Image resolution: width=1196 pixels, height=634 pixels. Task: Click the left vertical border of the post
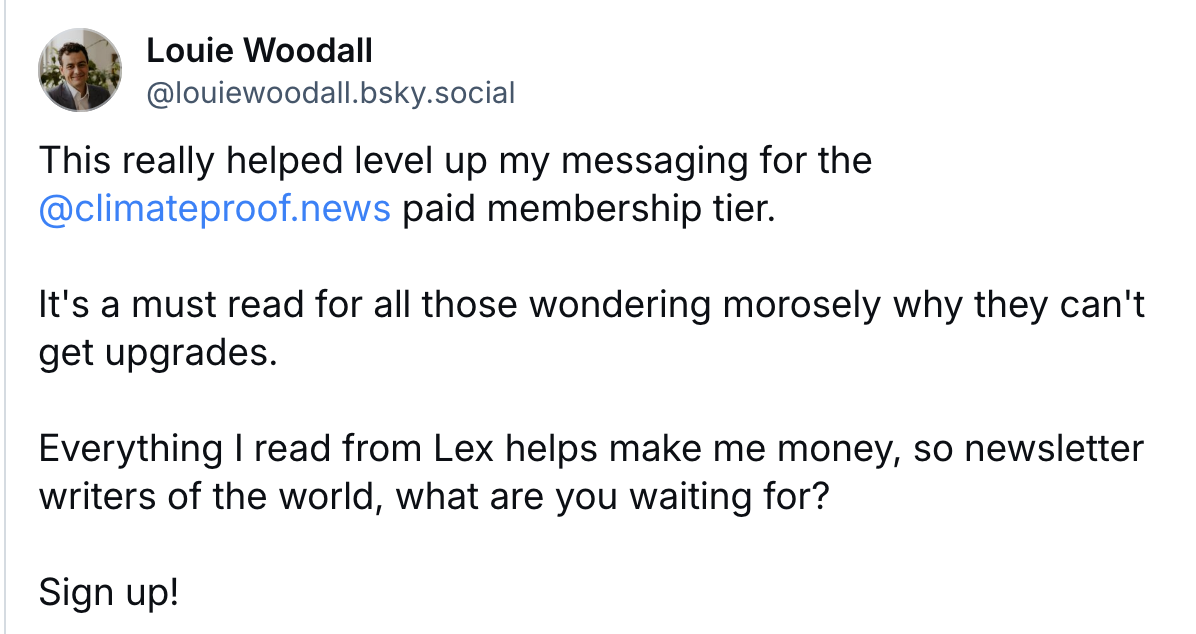point(5,317)
